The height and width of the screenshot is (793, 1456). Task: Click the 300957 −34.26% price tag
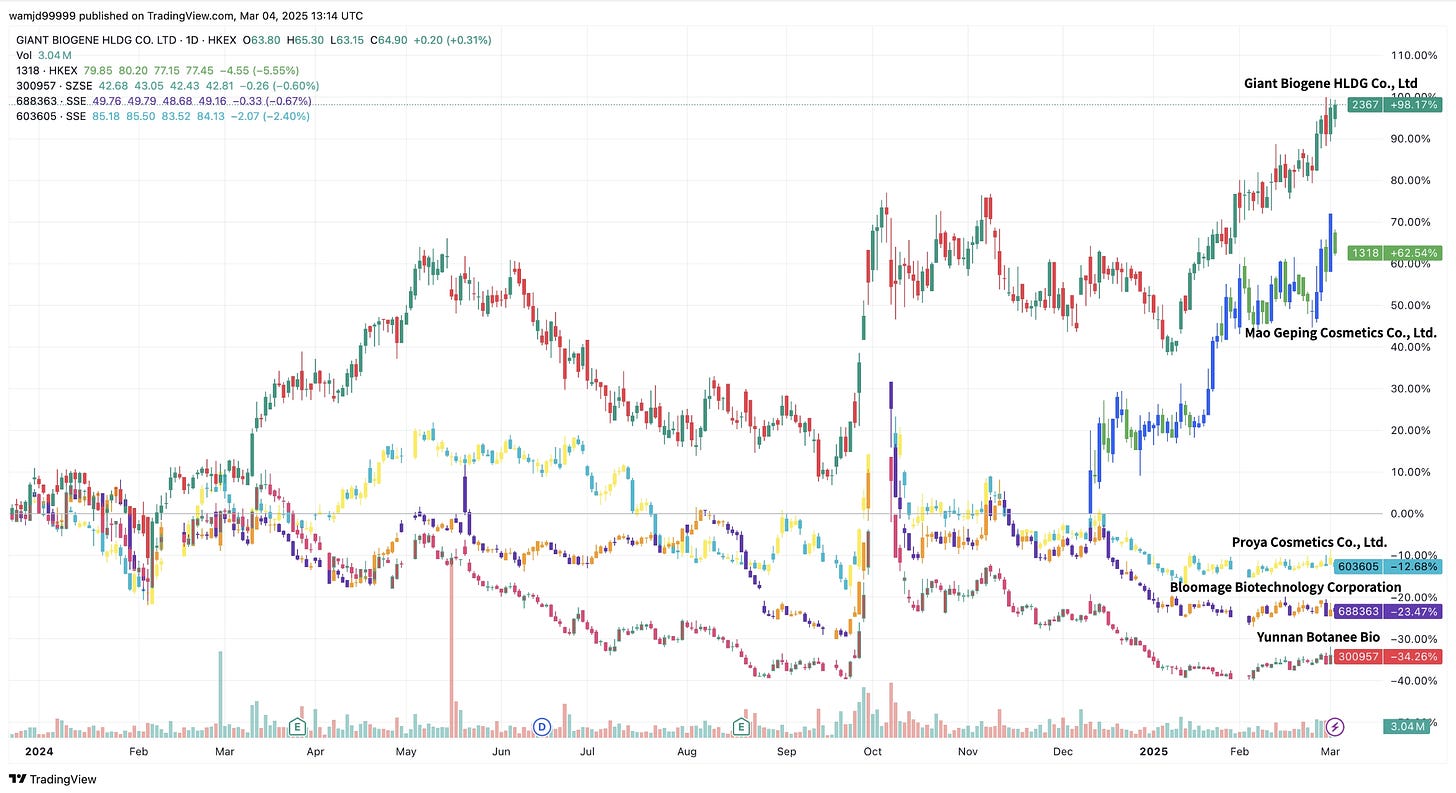[x=1386, y=656]
